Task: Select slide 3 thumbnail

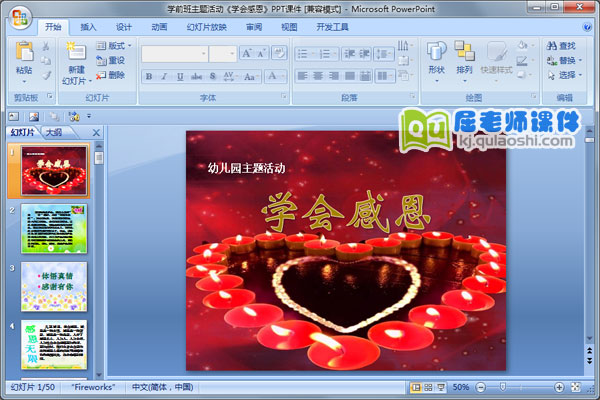Action: point(54,287)
